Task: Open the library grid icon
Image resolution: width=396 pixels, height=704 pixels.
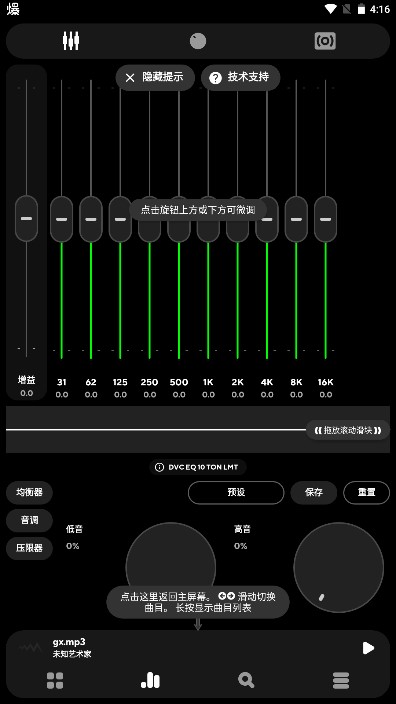Action: point(55,681)
